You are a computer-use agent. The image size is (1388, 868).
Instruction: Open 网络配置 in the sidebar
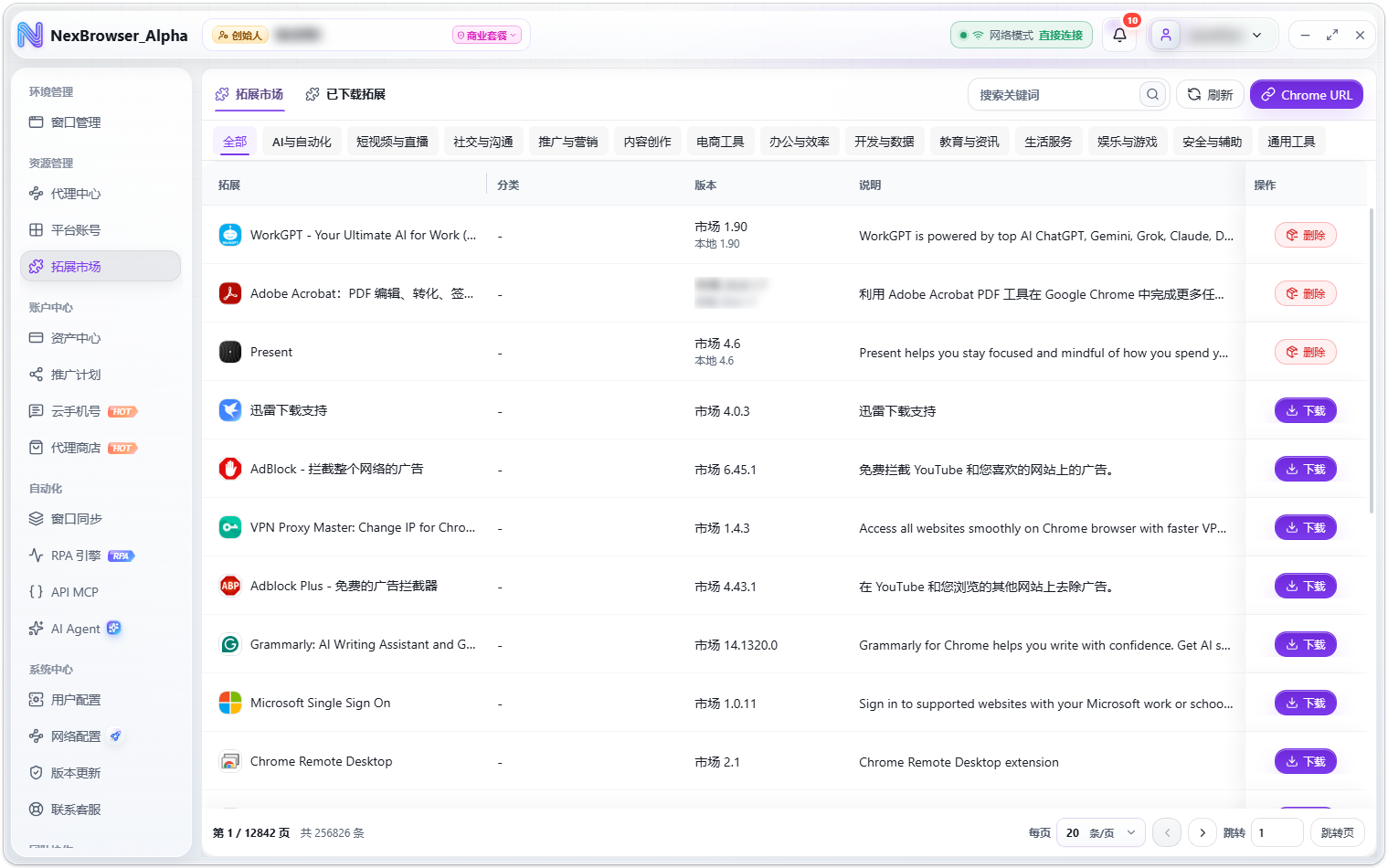click(x=101, y=736)
